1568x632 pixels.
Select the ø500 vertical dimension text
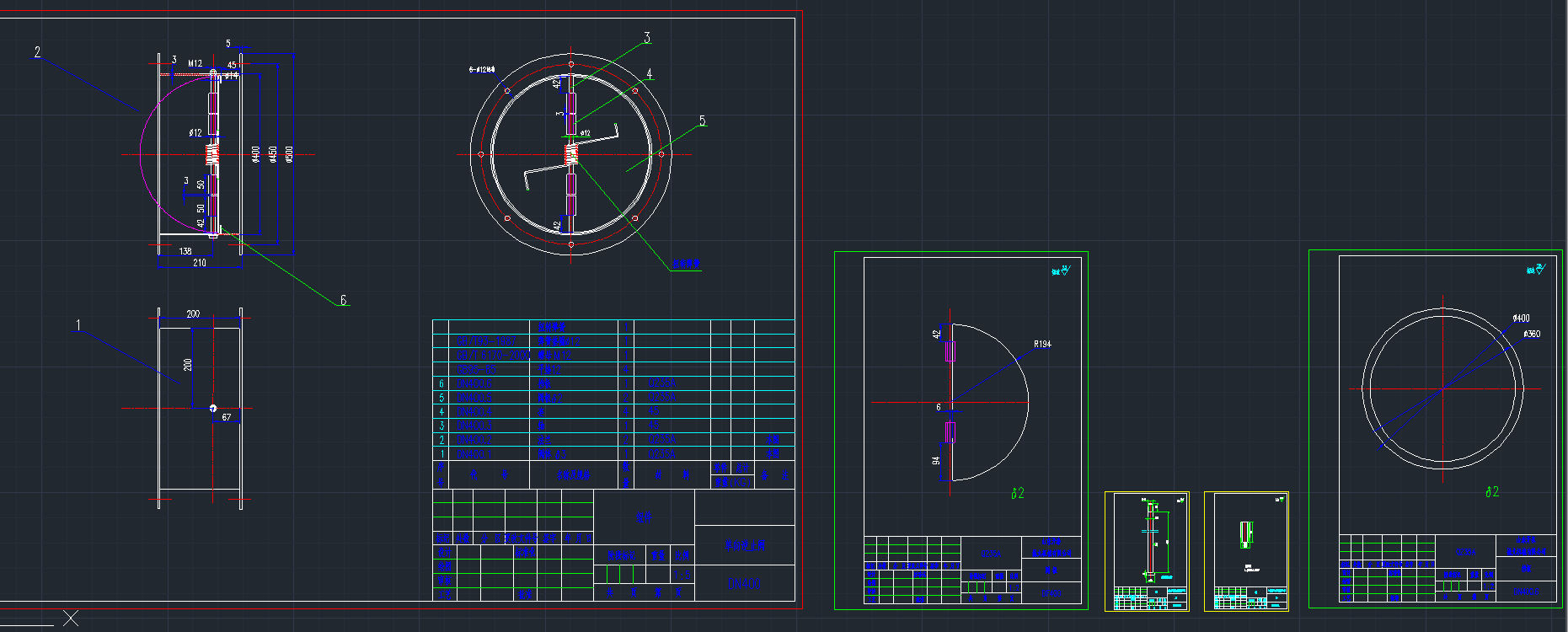point(289,154)
